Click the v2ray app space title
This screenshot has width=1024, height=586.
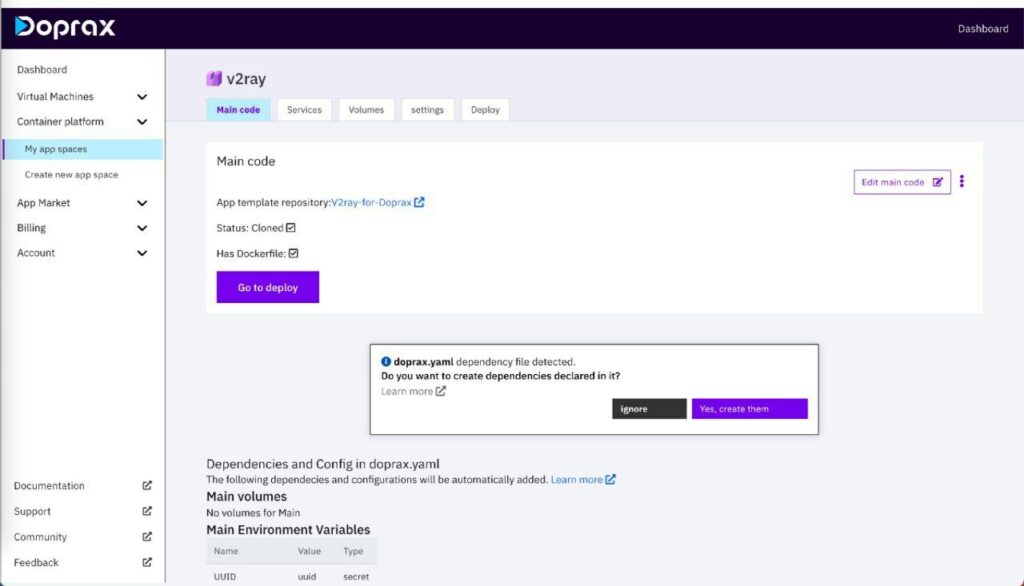click(x=246, y=78)
